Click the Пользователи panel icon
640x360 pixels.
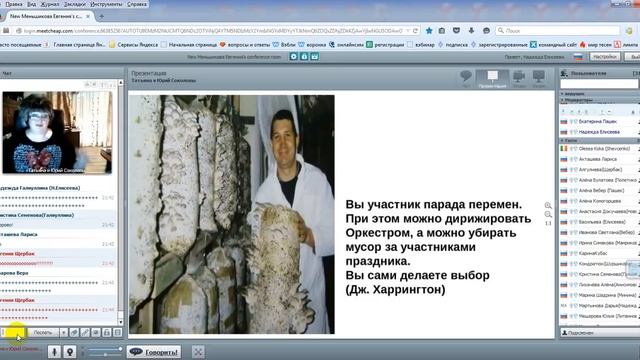point(564,73)
